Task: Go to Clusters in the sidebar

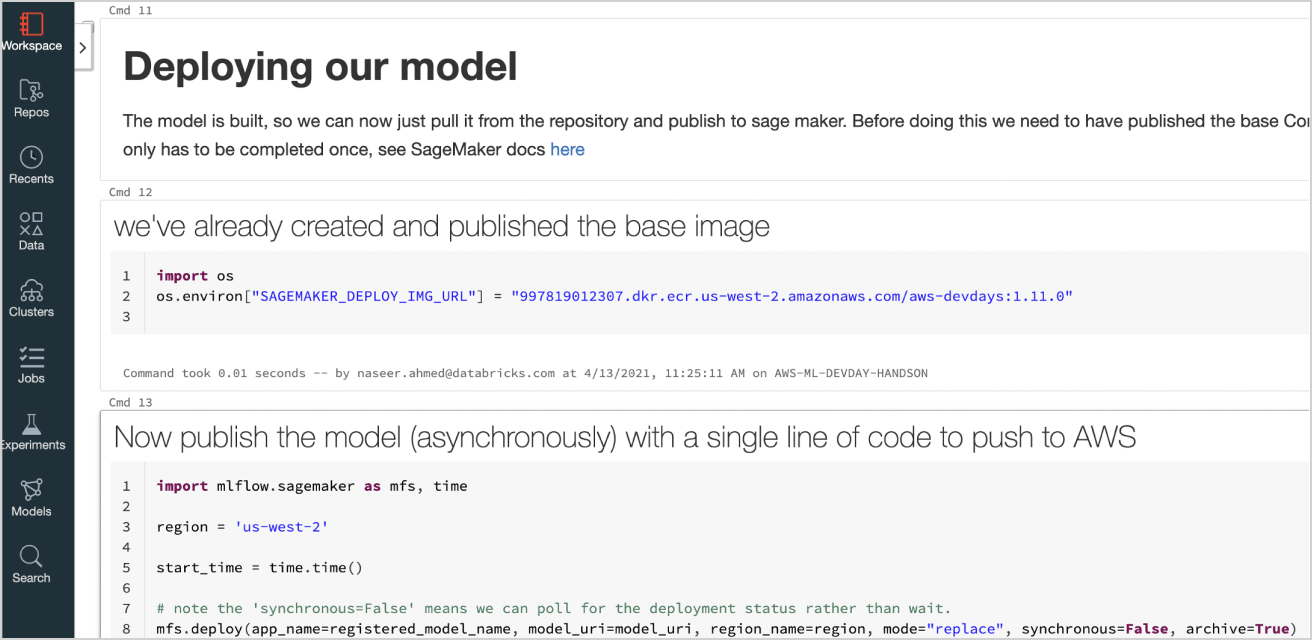Action: 31,291
